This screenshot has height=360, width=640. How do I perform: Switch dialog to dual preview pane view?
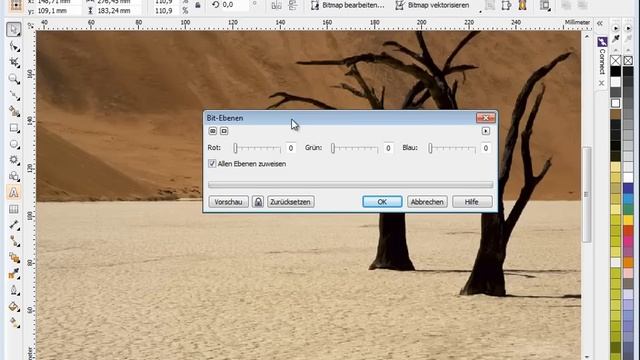213,131
